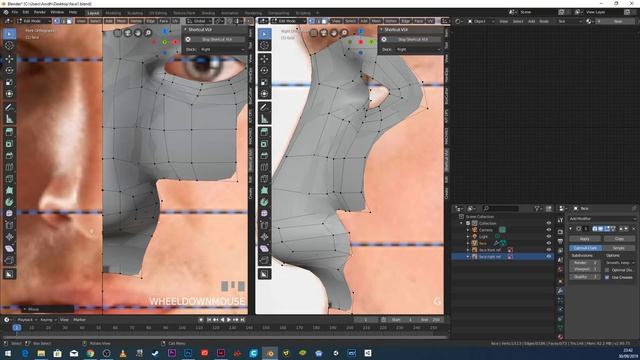Image resolution: width=640 pixels, height=360 pixels.
Task: Select the Loop Cut tool in left viewport
Action: click(9, 167)
